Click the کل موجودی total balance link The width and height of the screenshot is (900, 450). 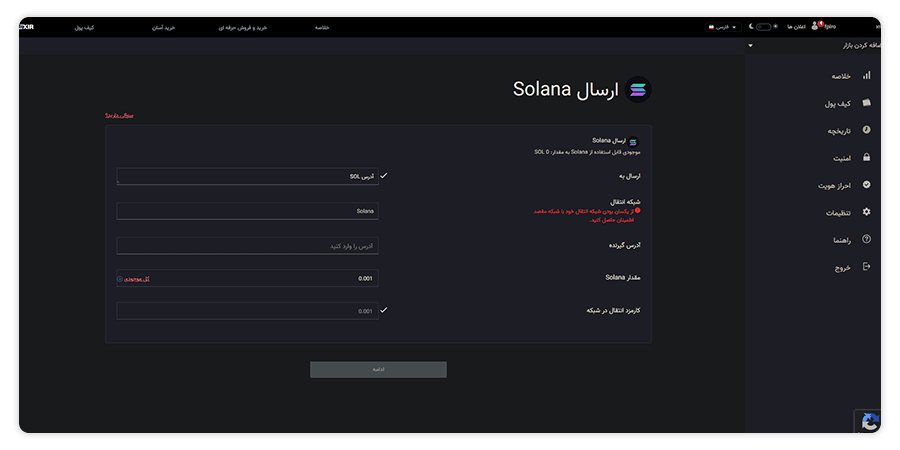138,279
